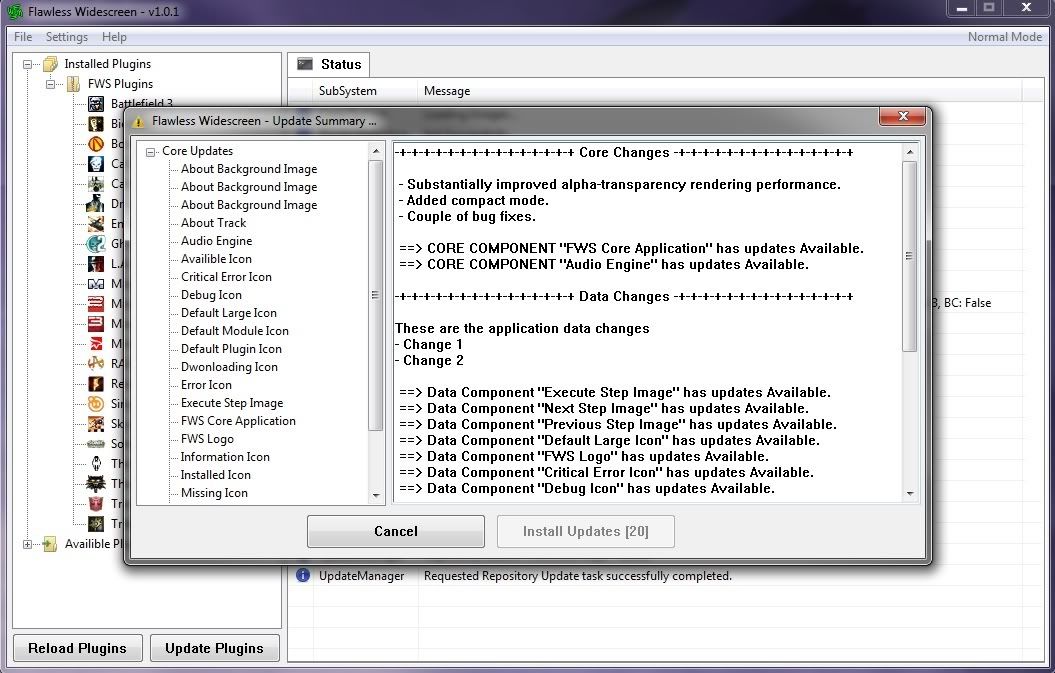The image size is (1055, 673).
Task: Select Default Plugin Icon item
Action: [231, 349]
